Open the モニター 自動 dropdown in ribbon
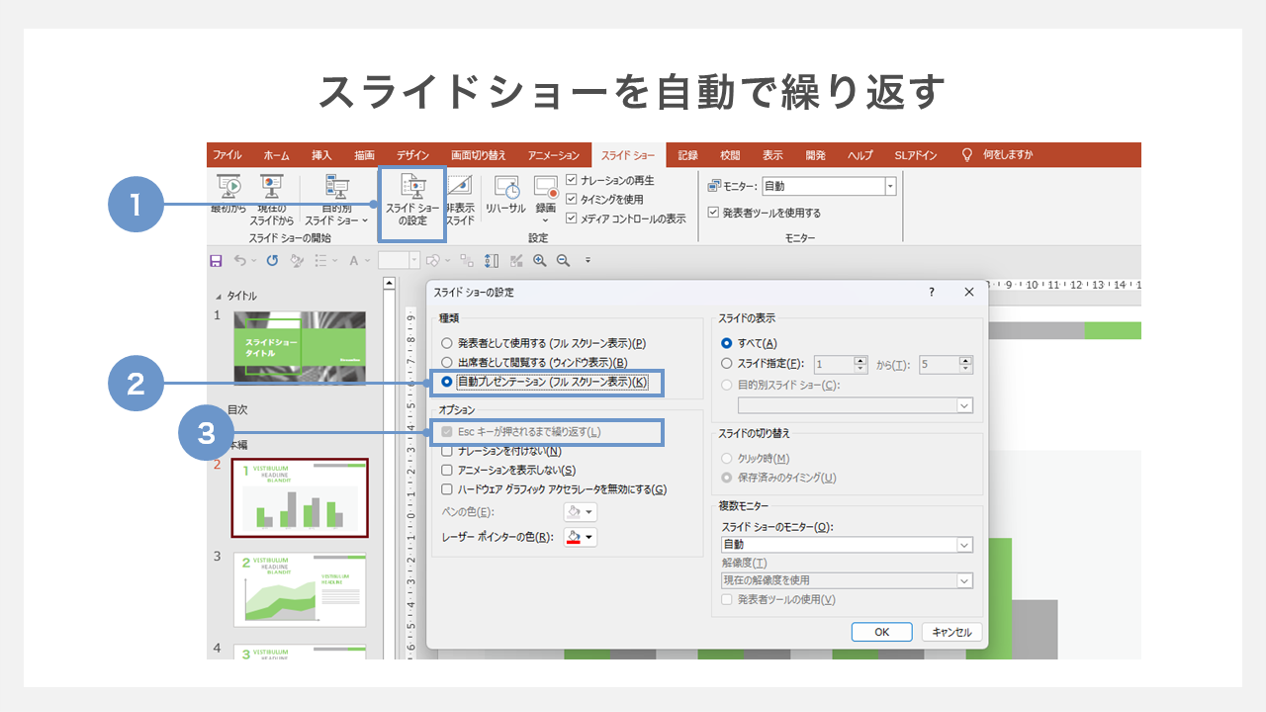This screenshot has height=712, width=1266. [x=890, y=186]
